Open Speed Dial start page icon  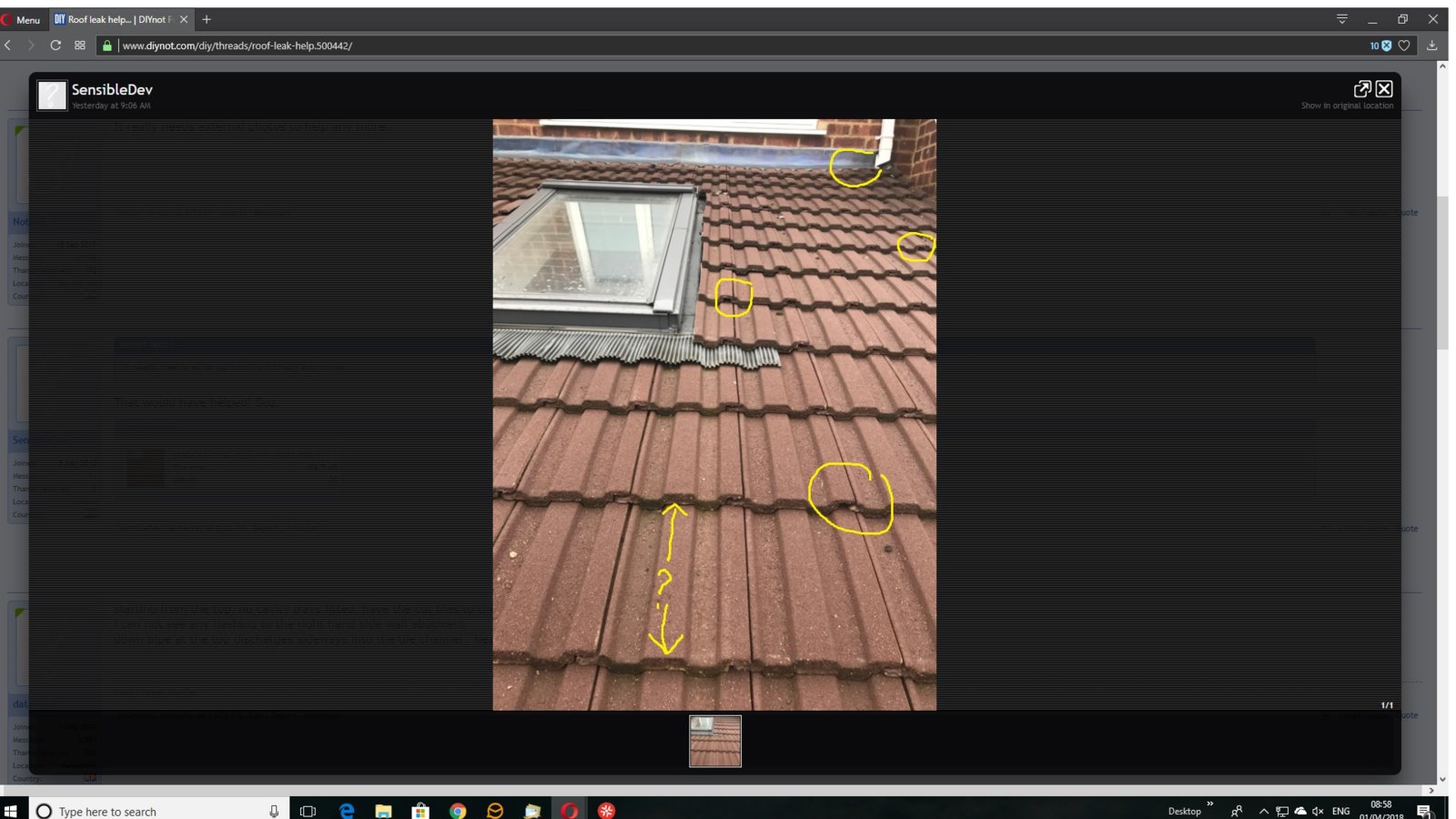click(x=80, y=45)
